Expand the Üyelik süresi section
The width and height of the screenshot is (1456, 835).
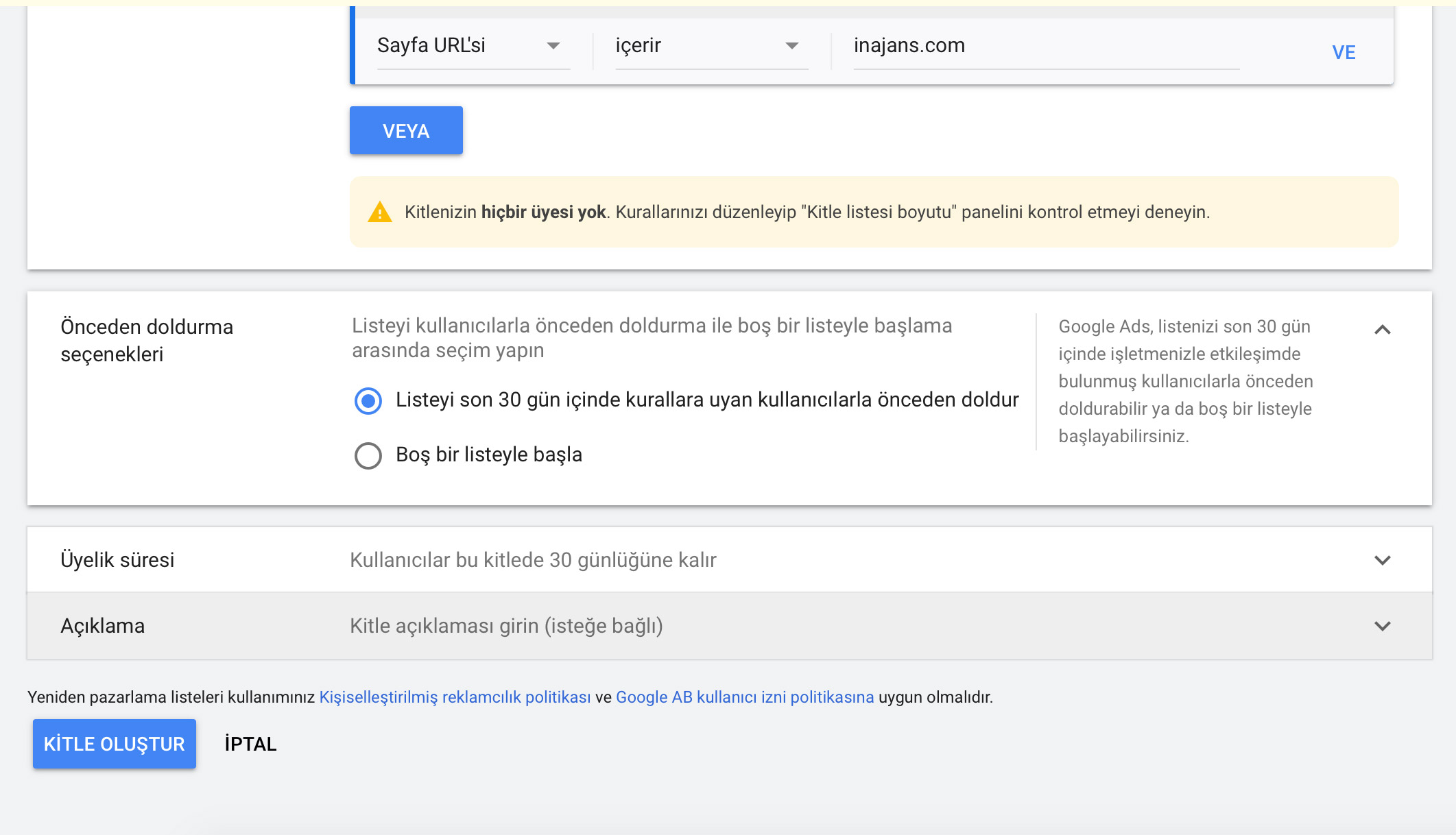tap(1383, 560)
